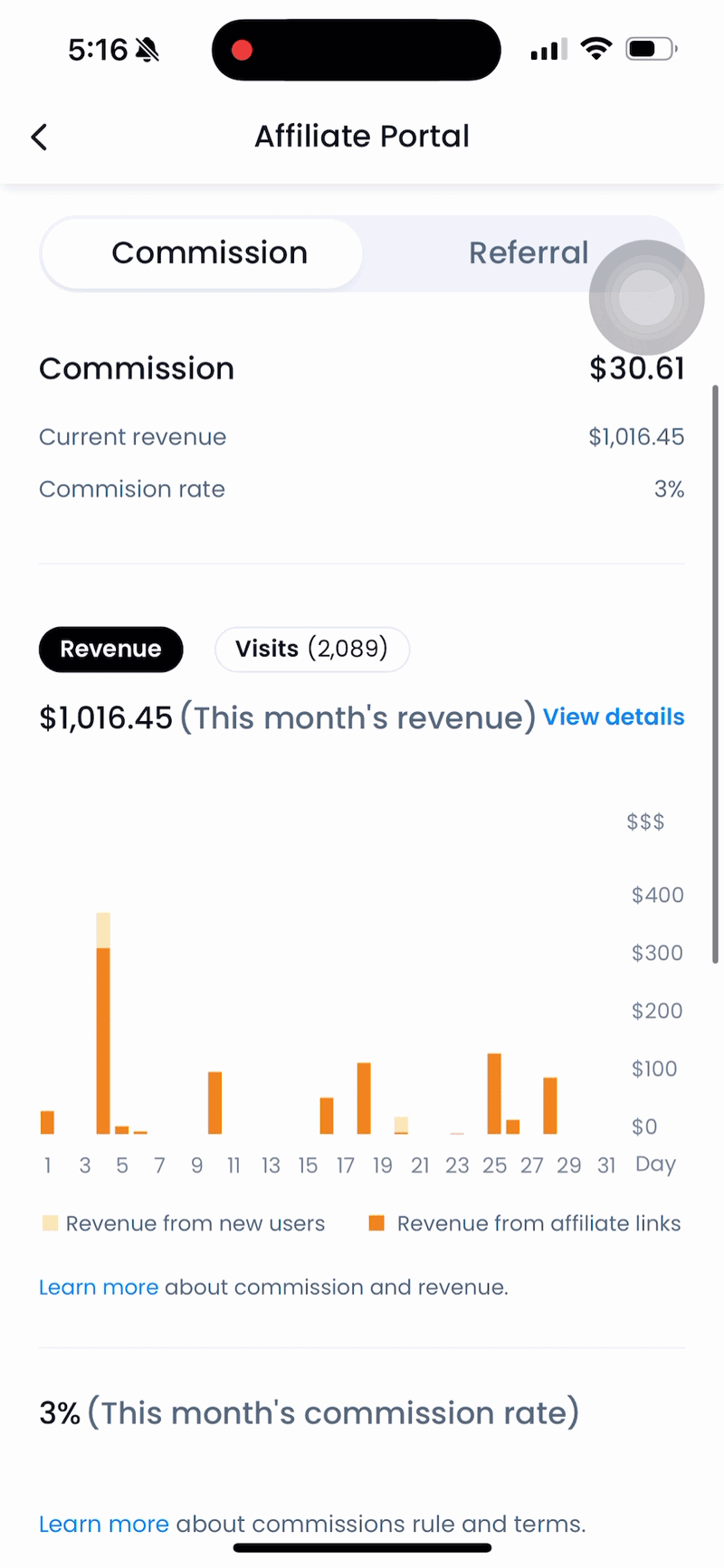Open Learn more about commissions rule and terms
This screenshot has width=724, height=1568.
[104, 1524]
